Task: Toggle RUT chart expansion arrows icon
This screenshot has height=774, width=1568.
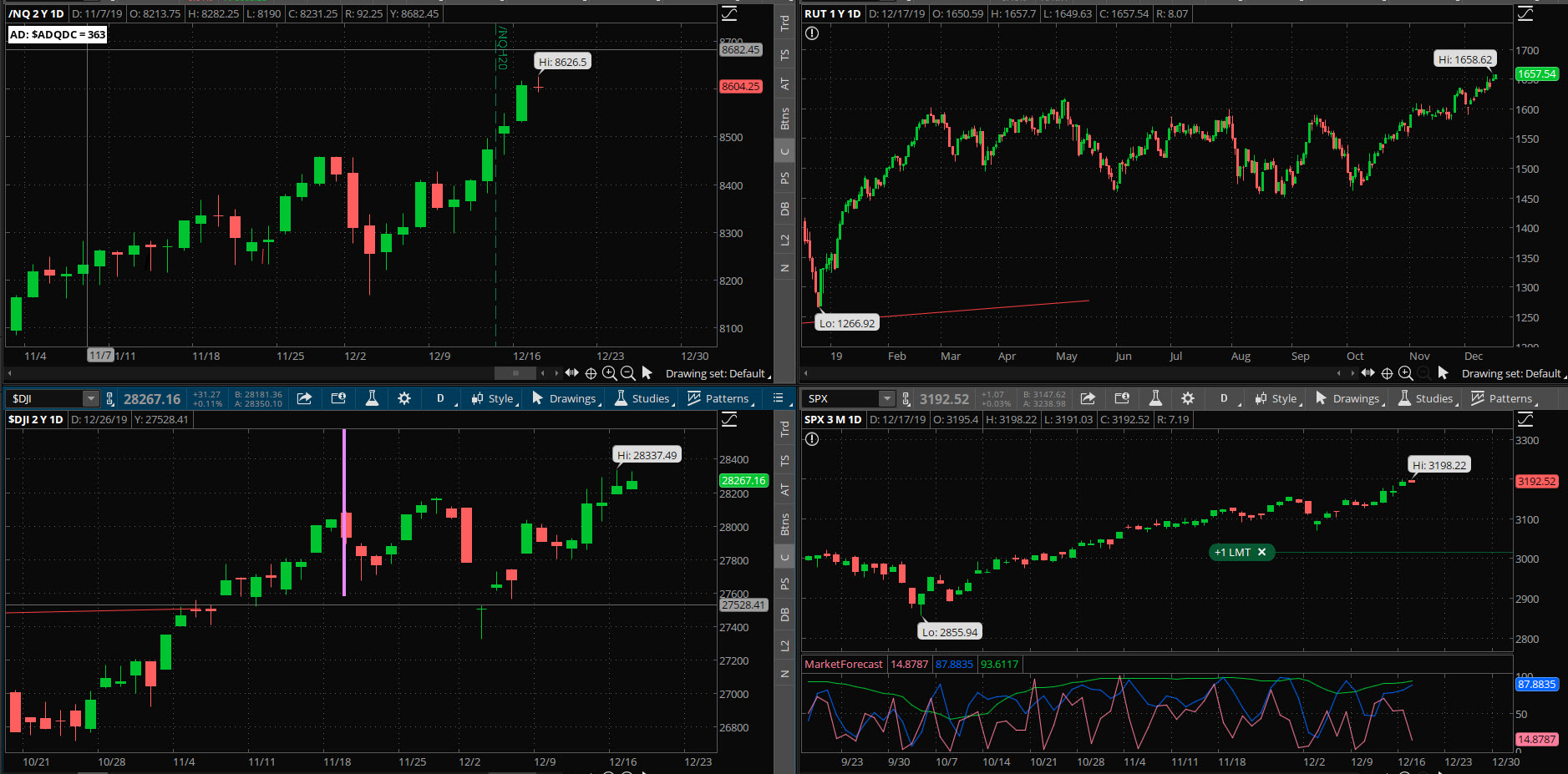Action: click(x=1368, y=372)
